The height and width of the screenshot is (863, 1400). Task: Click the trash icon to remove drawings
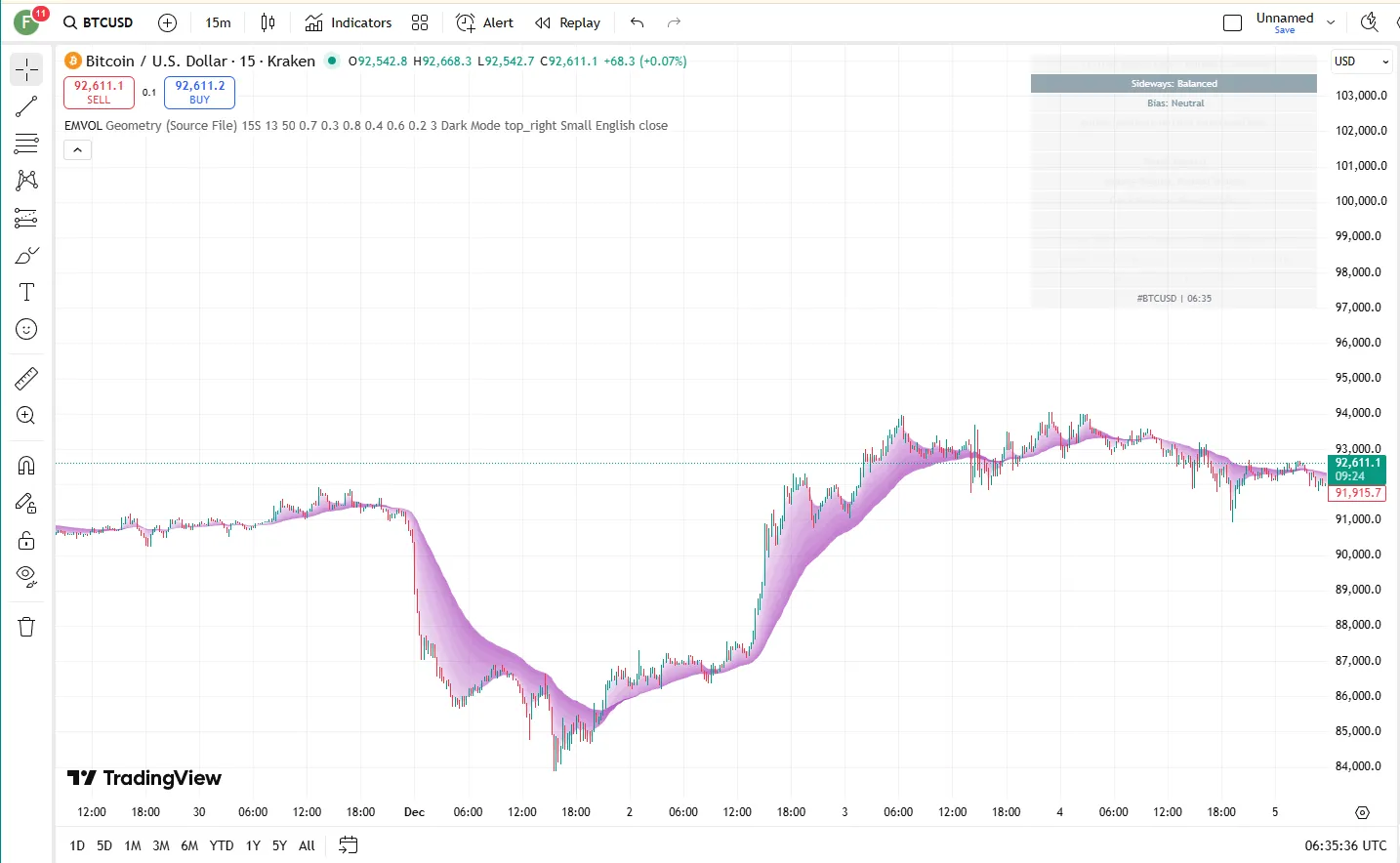click(x=26, y=627)
